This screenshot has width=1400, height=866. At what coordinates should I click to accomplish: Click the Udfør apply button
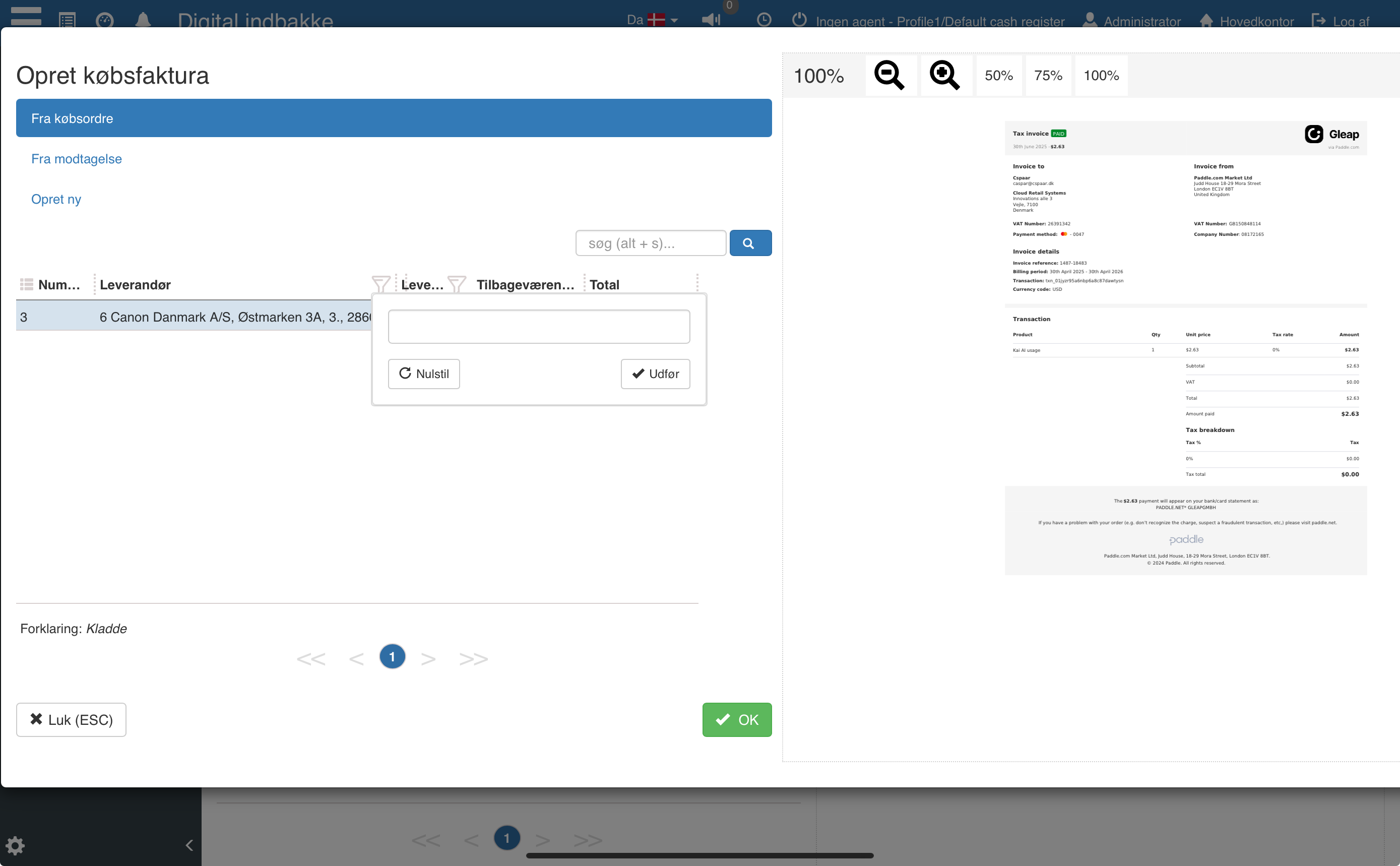655,374
